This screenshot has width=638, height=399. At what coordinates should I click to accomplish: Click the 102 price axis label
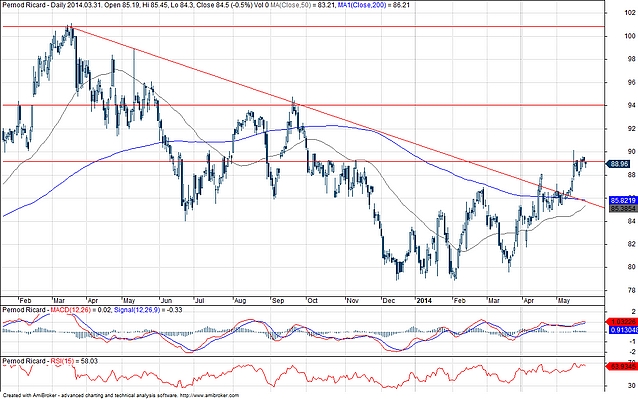coord(630,13)
